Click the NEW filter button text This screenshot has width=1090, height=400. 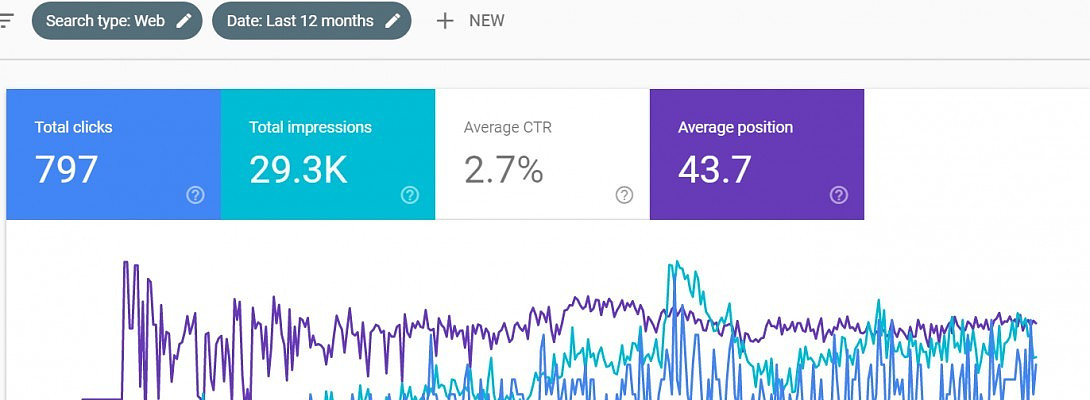coord(487,21)
